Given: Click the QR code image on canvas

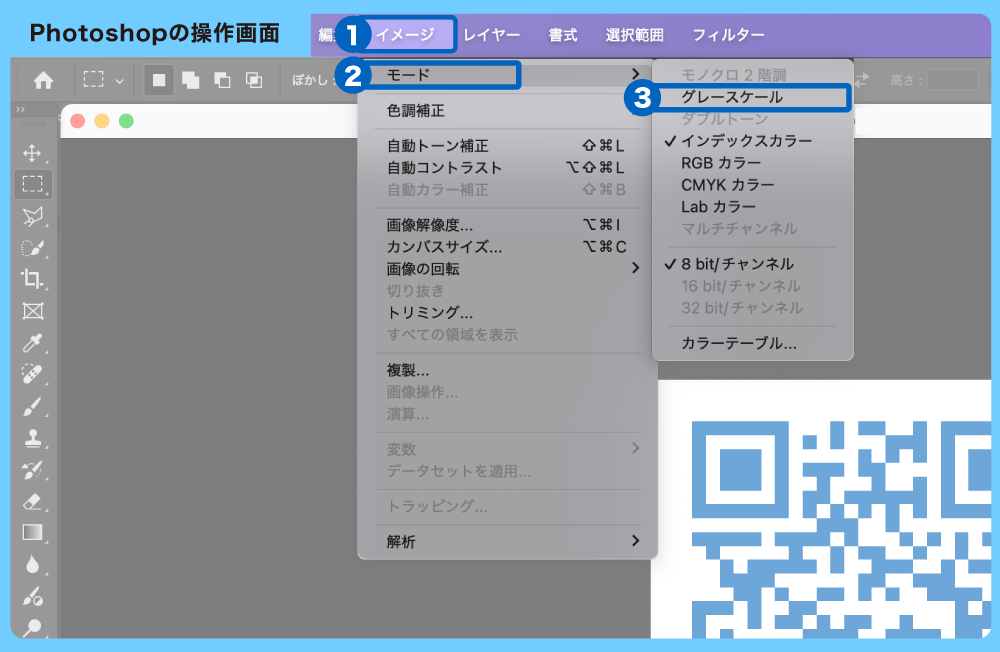Looking at the screenshot, I should coord(841,530).
